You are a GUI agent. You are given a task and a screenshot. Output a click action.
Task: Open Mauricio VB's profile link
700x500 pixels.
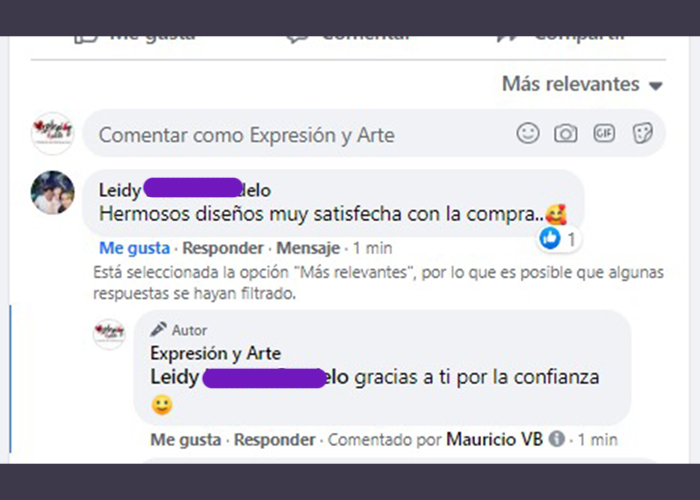(x=495, y=439)
